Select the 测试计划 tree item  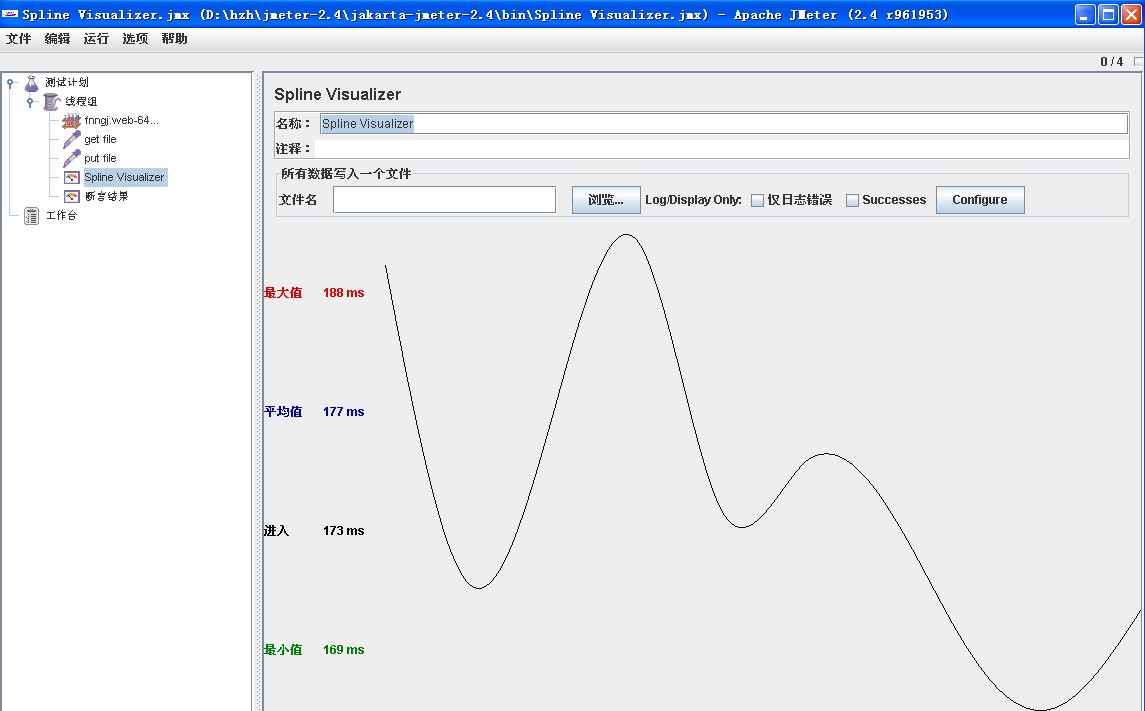66,82
